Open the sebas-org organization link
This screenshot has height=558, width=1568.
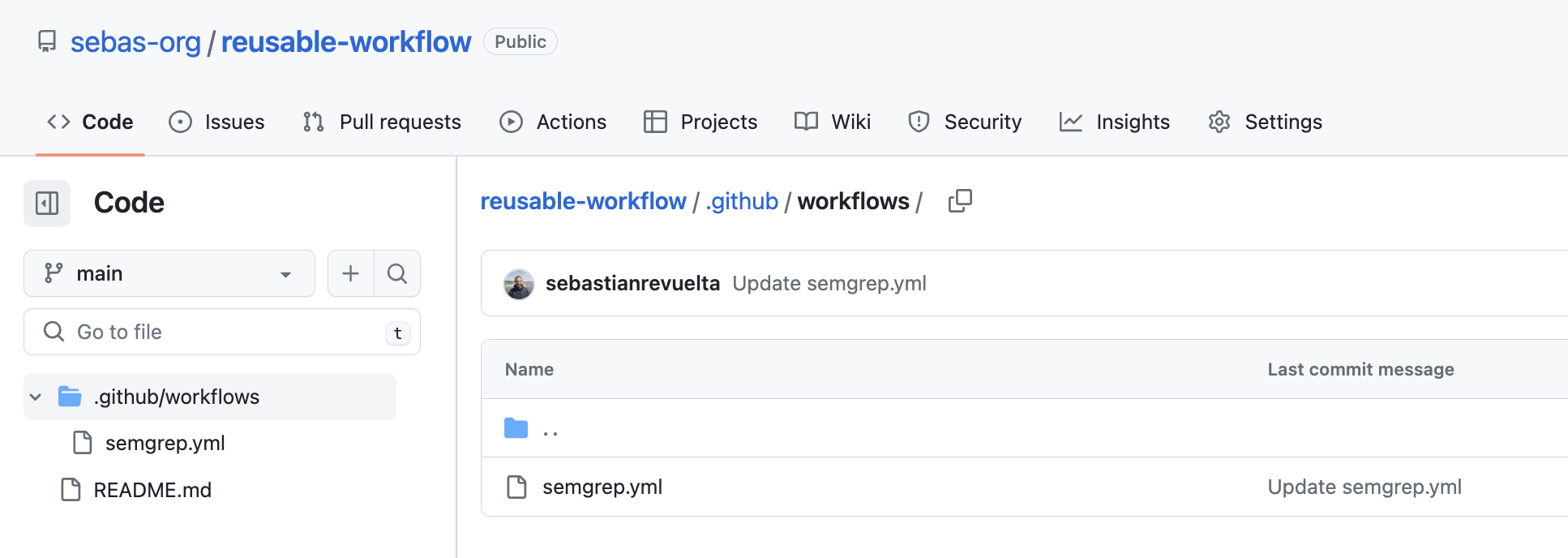135,41
